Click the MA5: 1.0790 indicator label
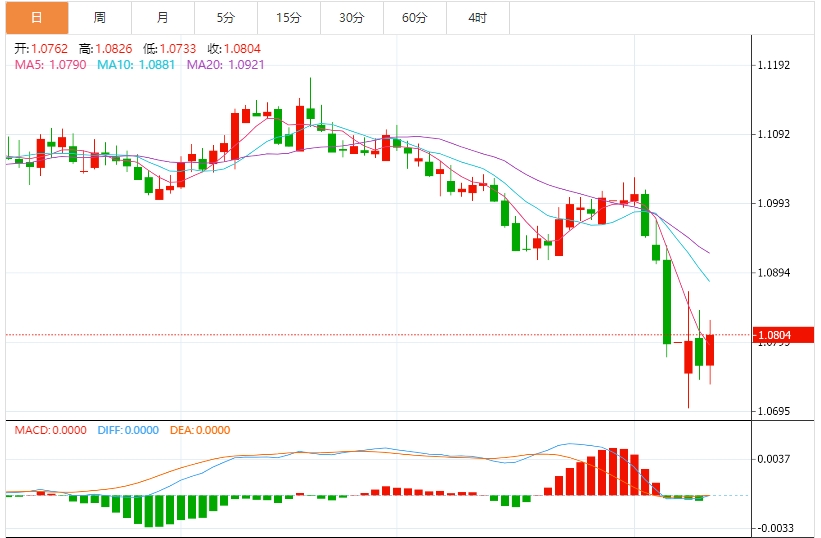Viewport: 821px width, 538px height. [50, 65]
